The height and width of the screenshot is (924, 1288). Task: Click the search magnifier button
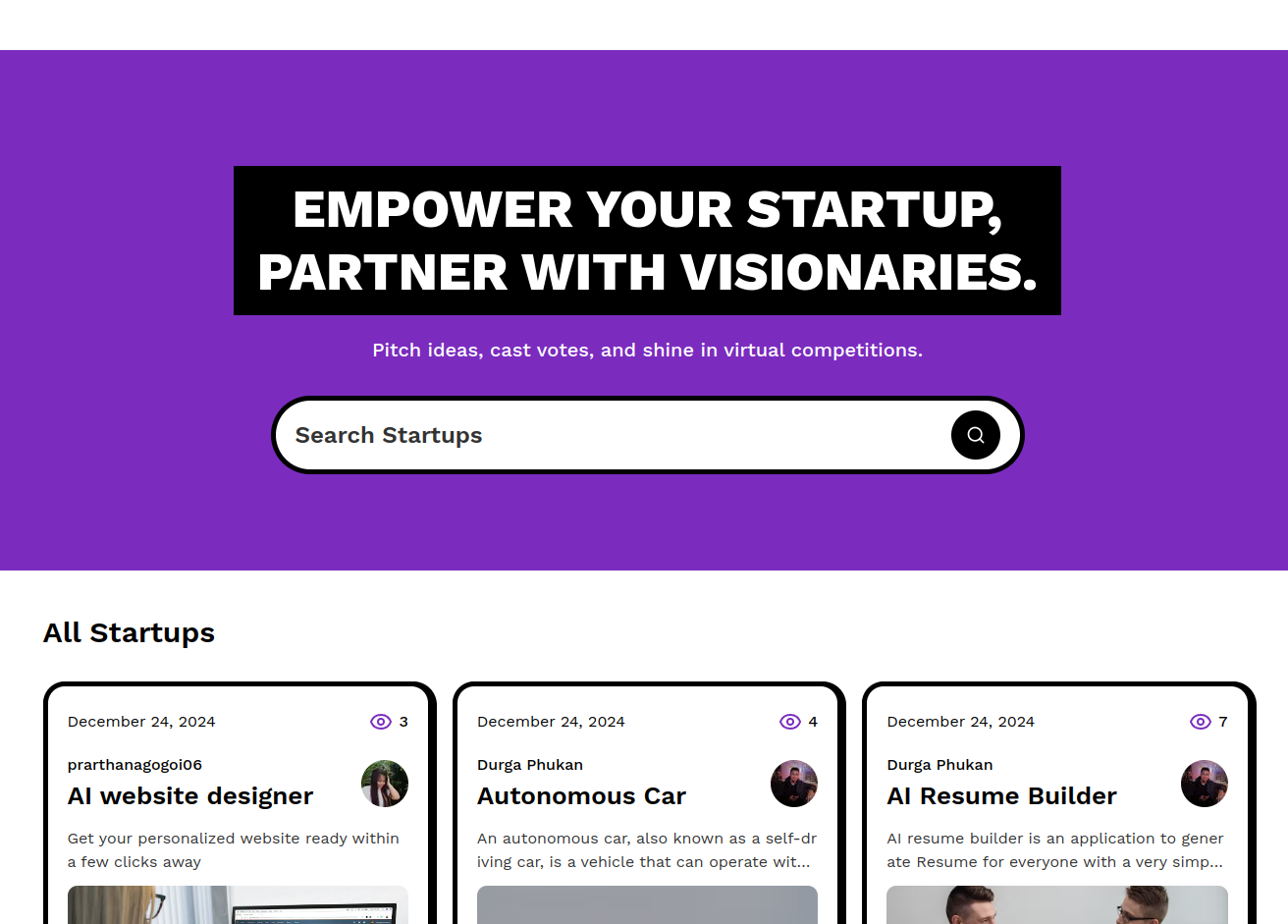975,435
